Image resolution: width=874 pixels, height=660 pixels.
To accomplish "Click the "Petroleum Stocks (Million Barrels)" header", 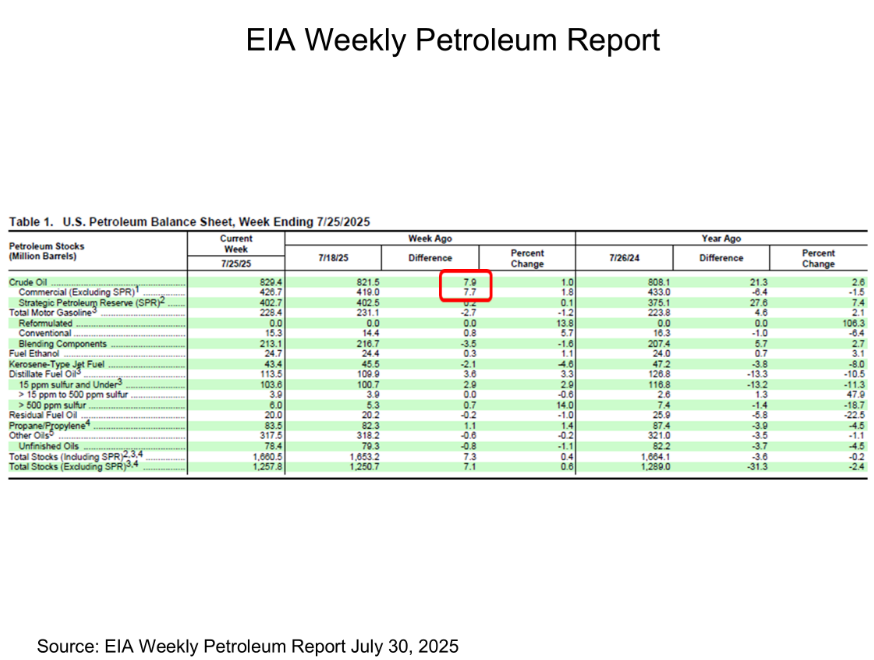I will tap(46, 251).
